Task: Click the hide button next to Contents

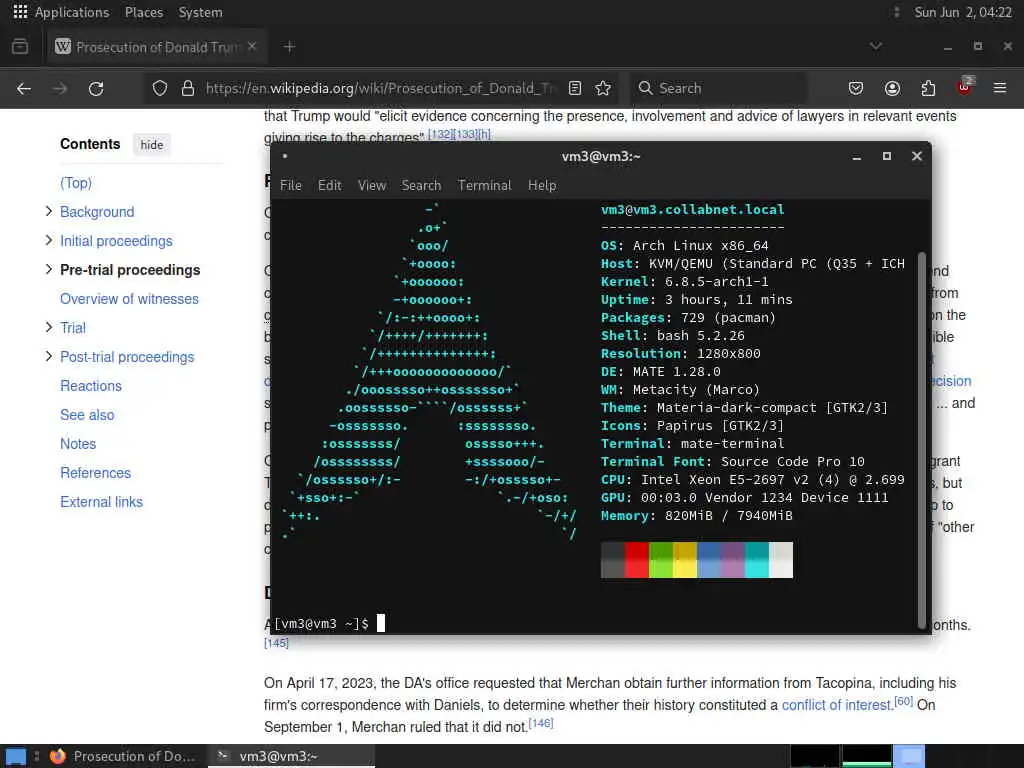Action: (152, 144)
